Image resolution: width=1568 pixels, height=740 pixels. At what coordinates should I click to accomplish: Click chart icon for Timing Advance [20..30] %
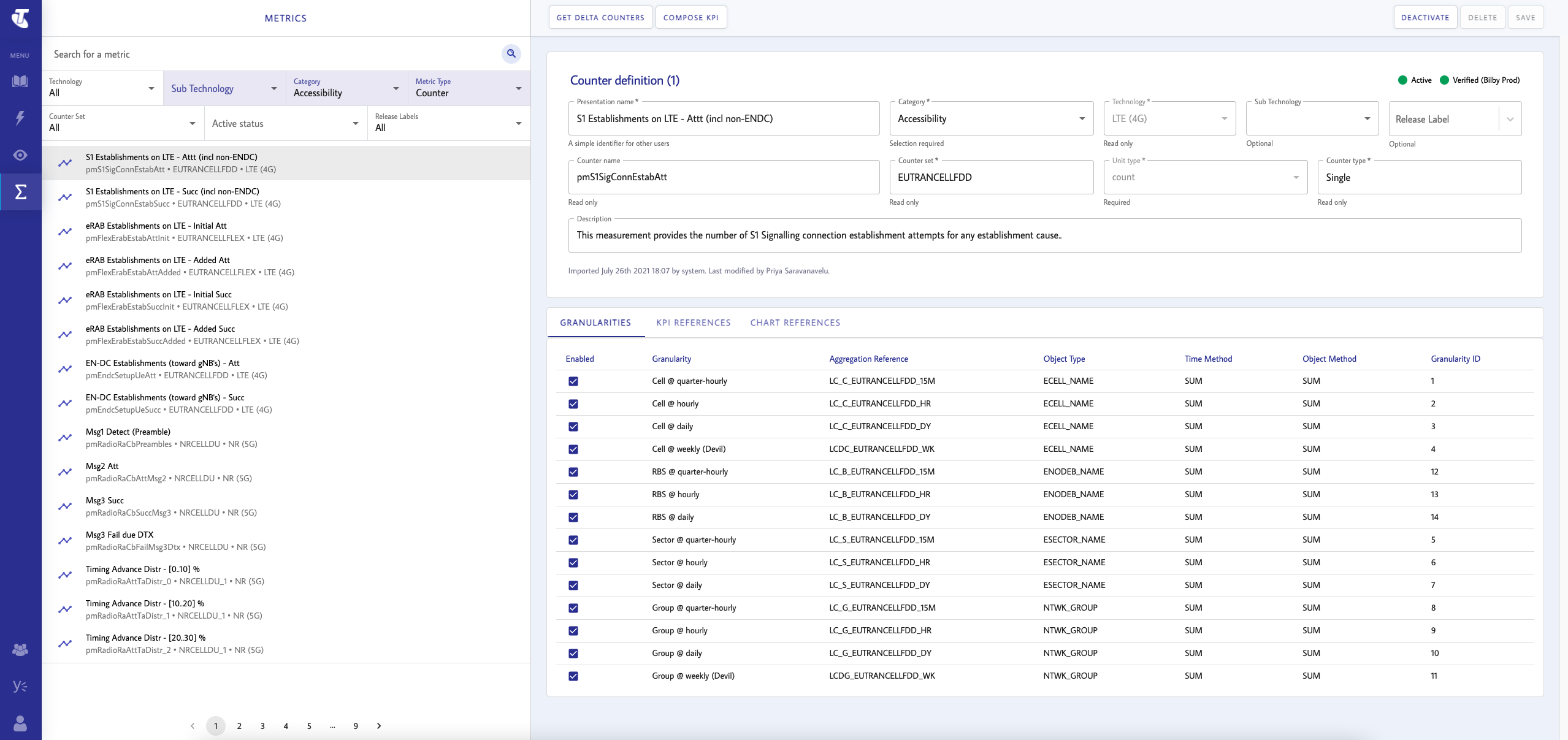coord(65,644)
